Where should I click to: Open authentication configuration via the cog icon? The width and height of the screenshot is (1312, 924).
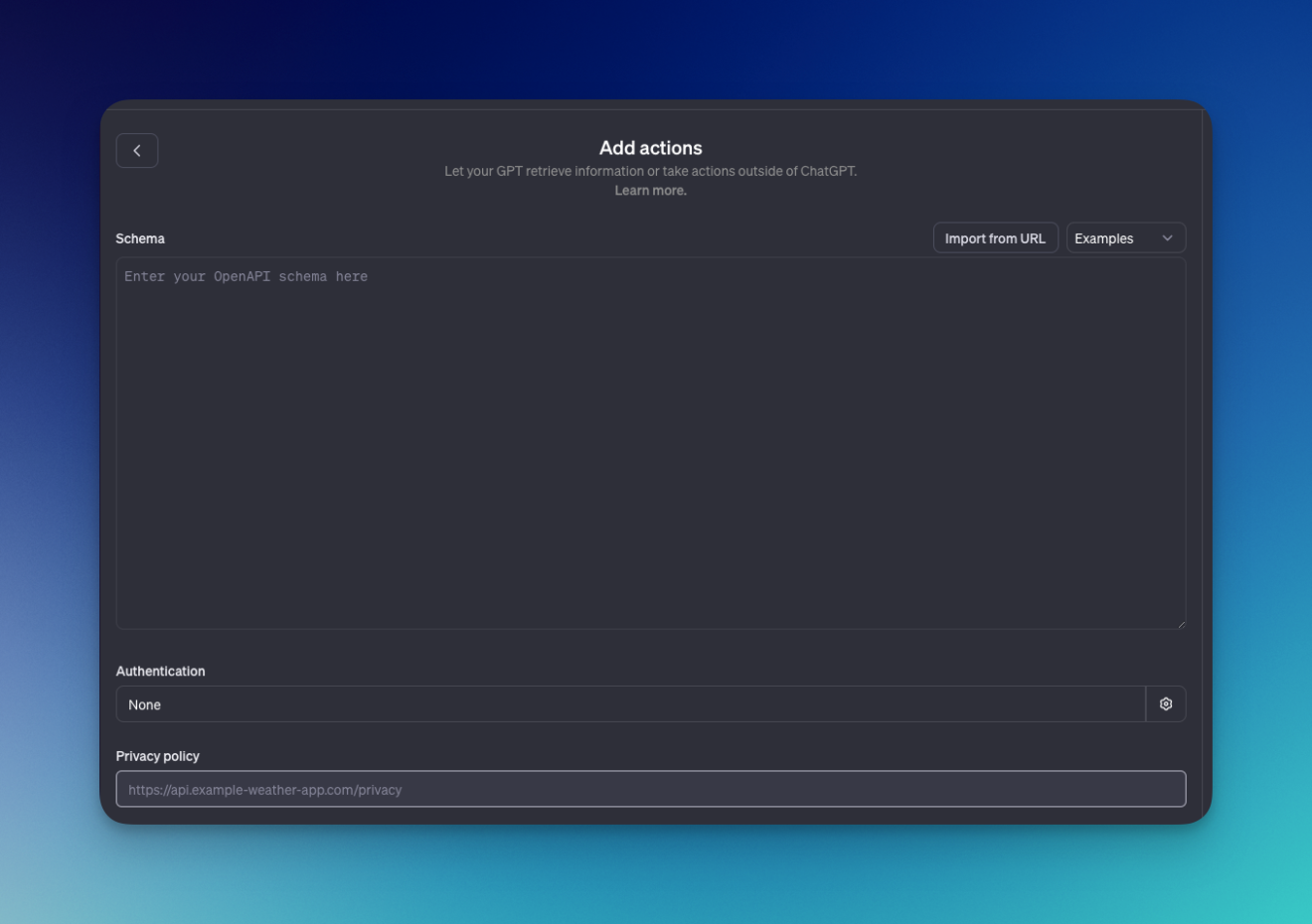point(1165,703)
